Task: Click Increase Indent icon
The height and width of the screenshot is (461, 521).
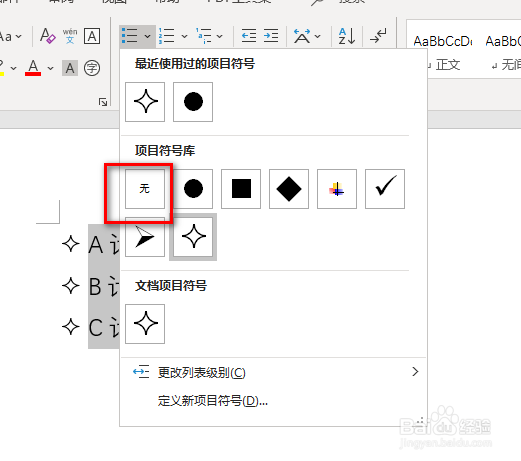Action: 271,36
